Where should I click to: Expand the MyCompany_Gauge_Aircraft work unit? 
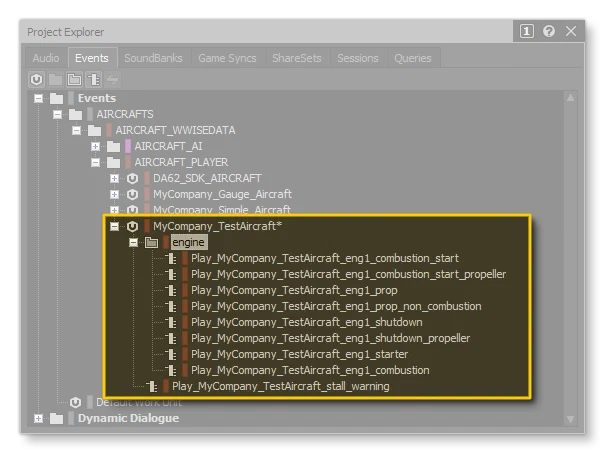(114, 194)
